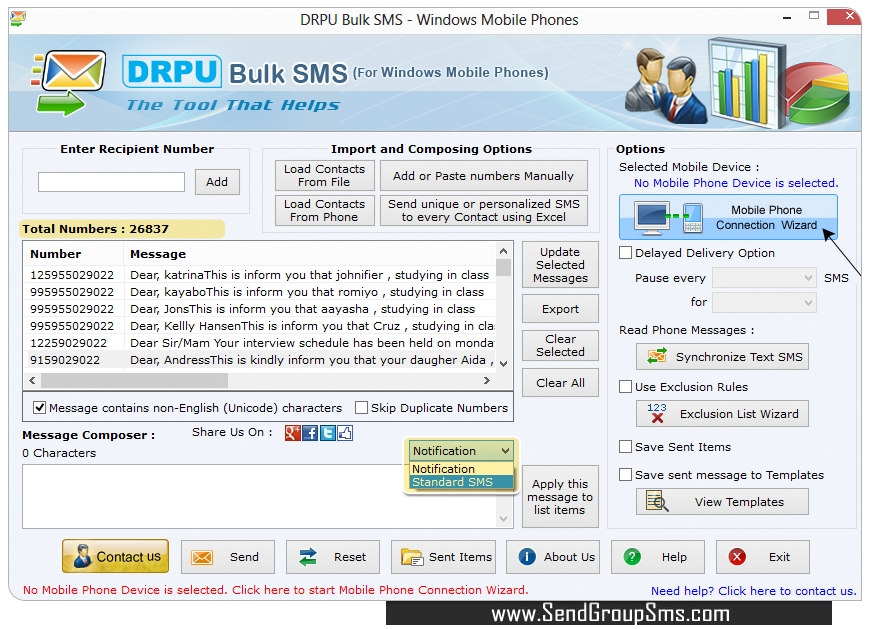Click the horizontal scrollbar right arrow
The height and width of the screenshot is (629, 870).
click(x=487, y=381)
